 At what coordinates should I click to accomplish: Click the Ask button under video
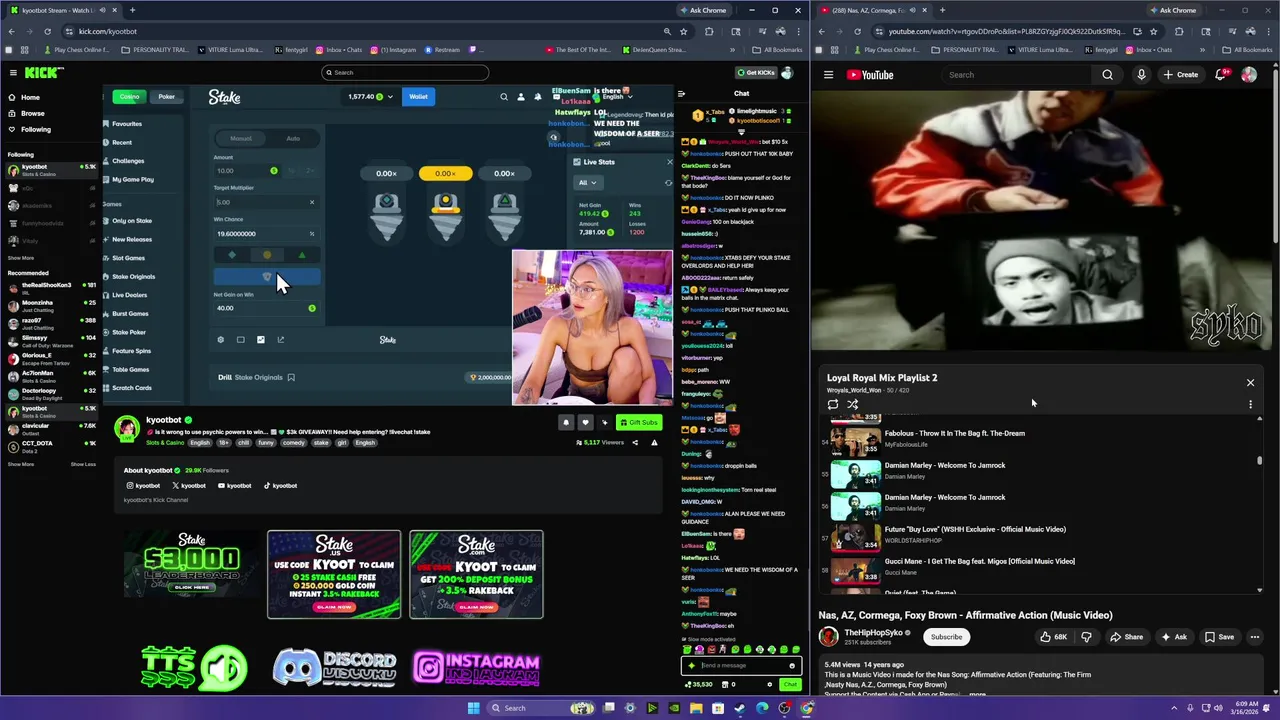[x=1174, y=637]
